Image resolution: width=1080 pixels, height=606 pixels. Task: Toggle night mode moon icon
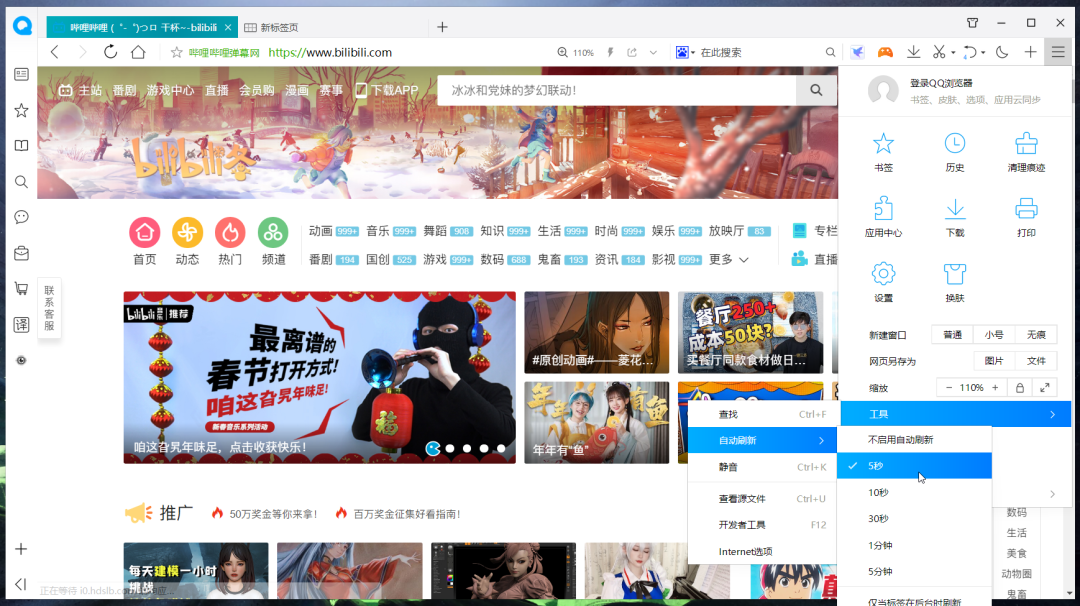point(1002,52)
